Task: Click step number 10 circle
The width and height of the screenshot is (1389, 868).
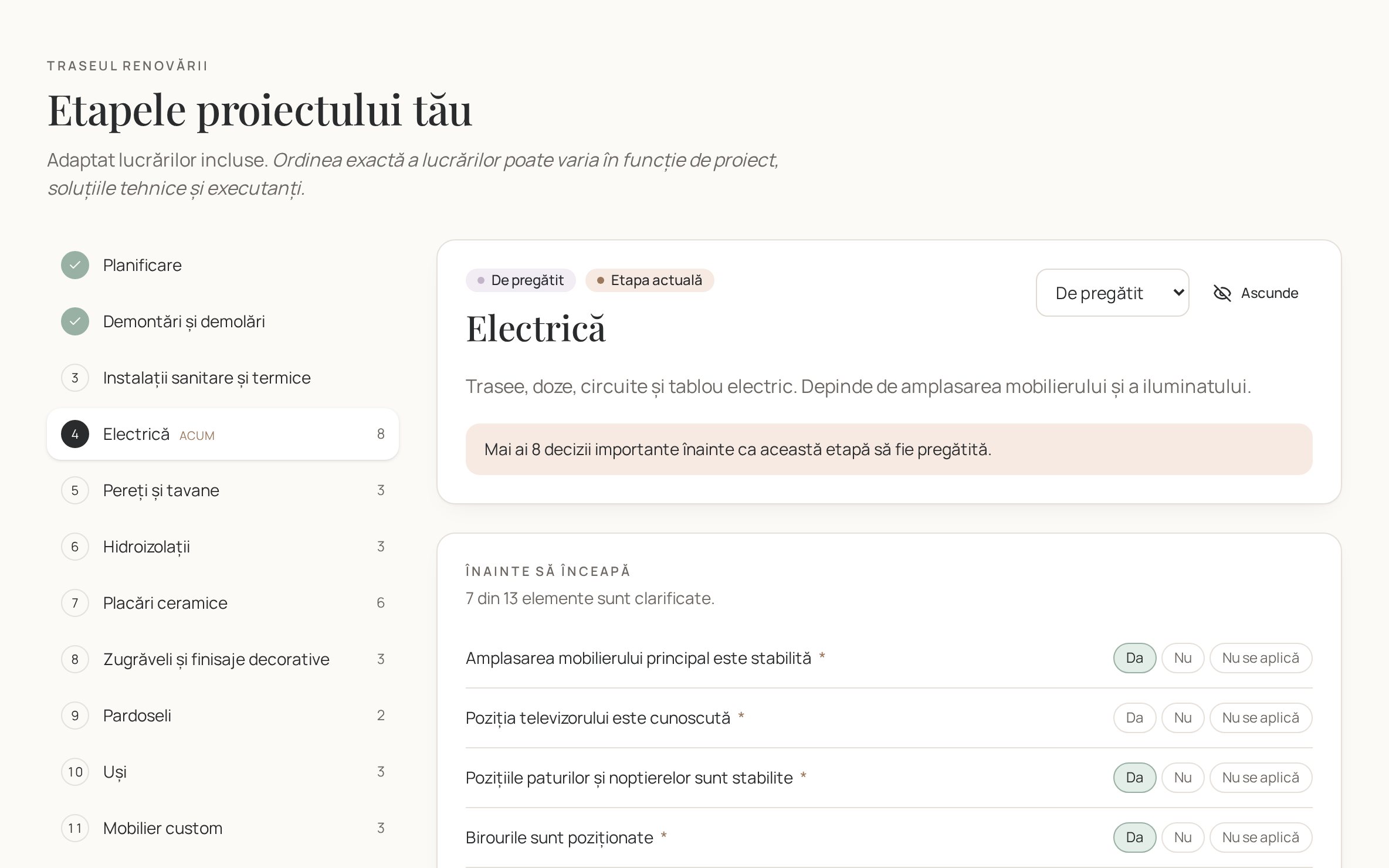Action: pos(75,772)
